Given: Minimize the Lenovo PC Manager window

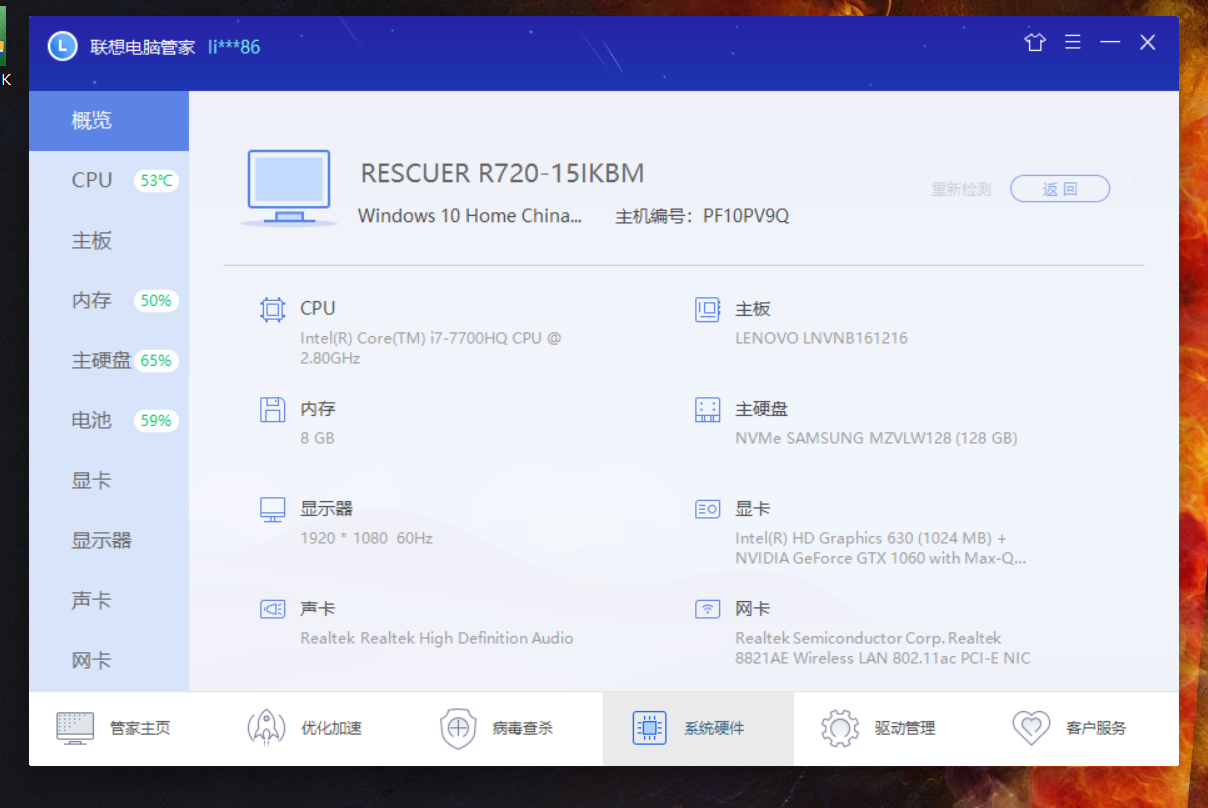Looking at the screenshot, I should pyautogui.click(x=1110, y=42).
